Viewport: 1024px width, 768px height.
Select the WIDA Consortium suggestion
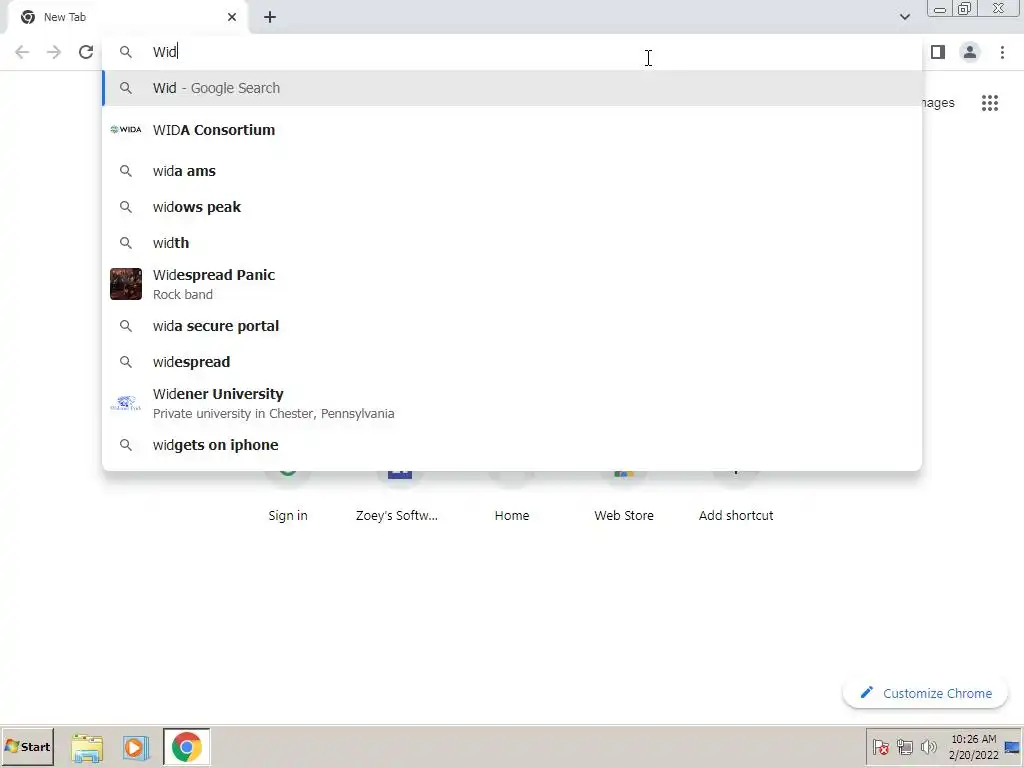pyautogui.click(x=512, y=130)
